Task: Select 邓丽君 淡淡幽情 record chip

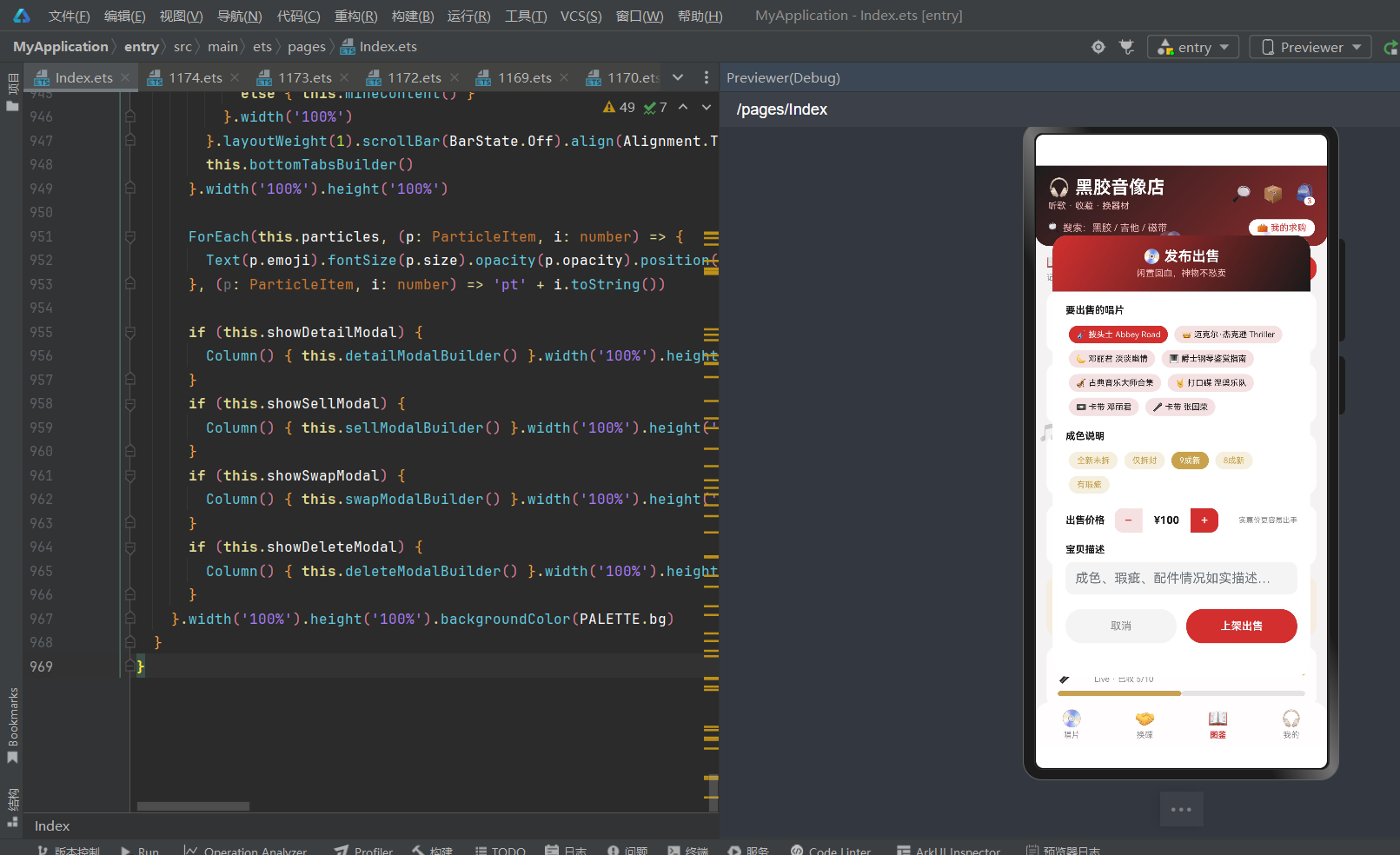Action: point(1111,358)
